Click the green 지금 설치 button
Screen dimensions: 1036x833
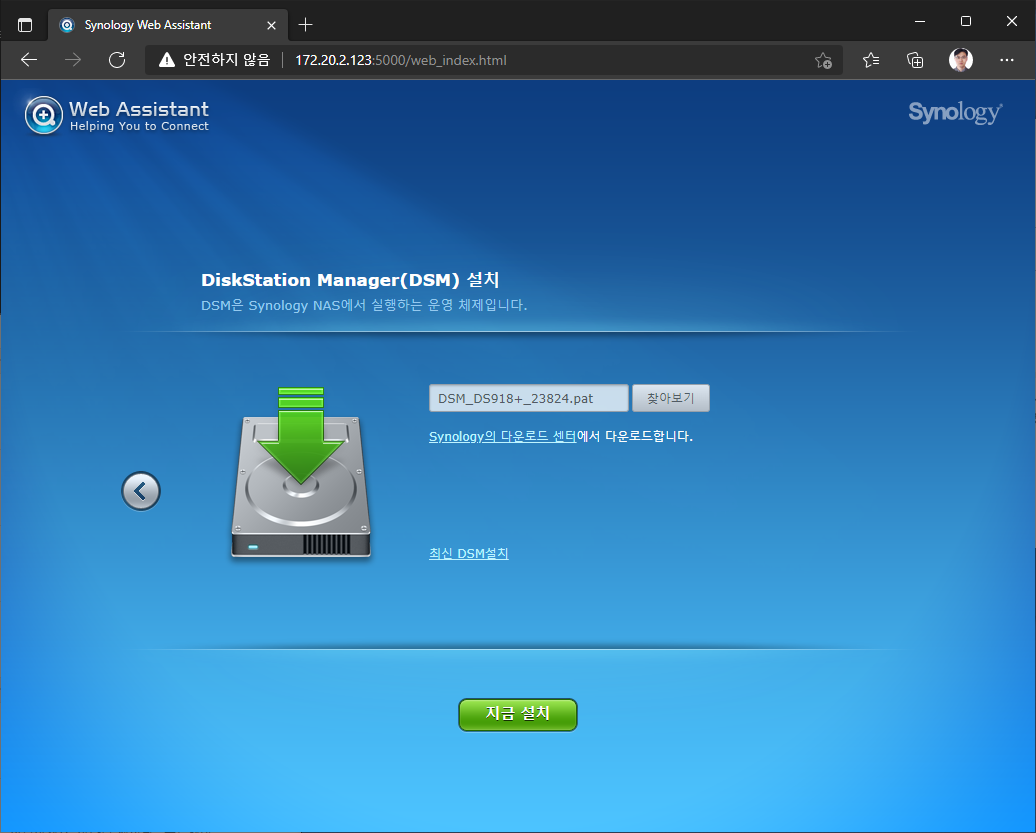coord(518,715)
